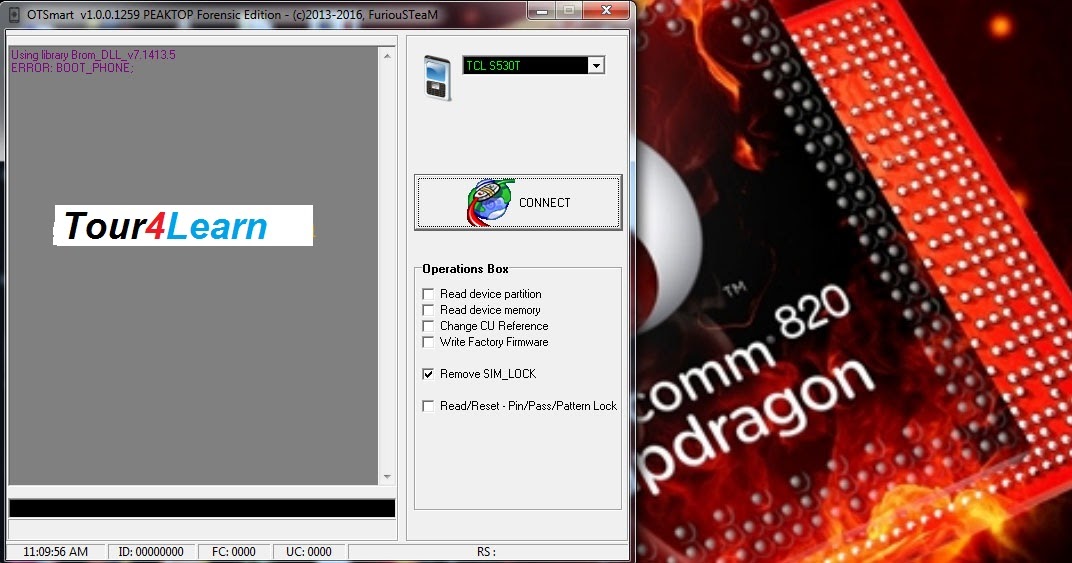Click the OTSmart title bar app icon
The width and height of the screenshot is (1072, 563).
coord(14,14)
